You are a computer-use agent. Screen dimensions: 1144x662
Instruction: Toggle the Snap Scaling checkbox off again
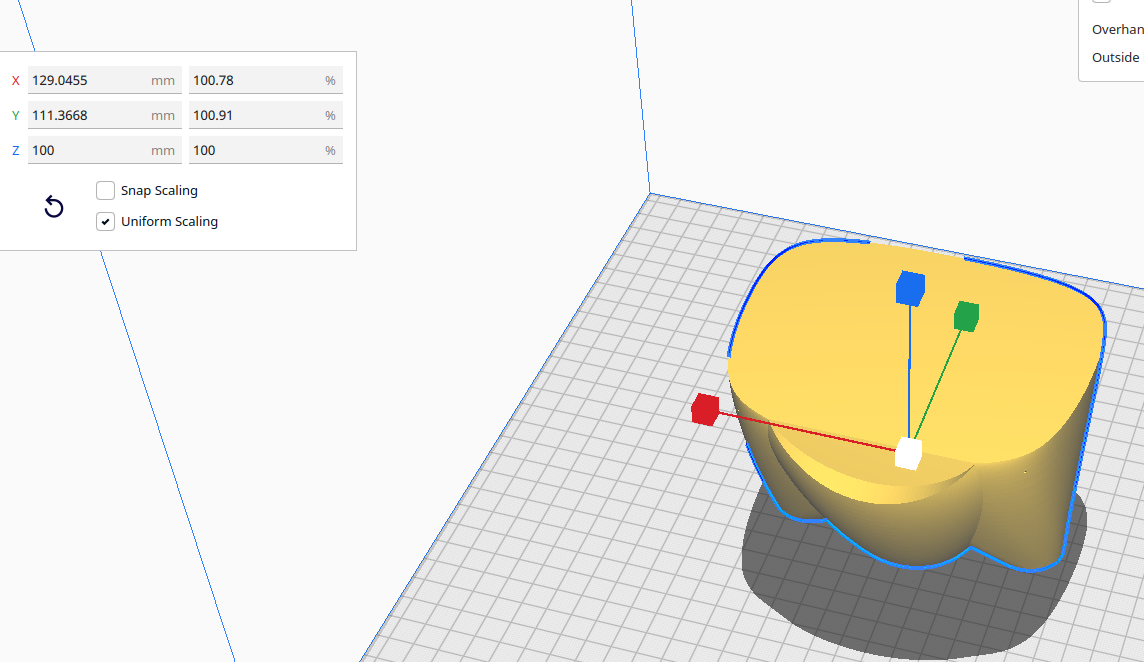pyautogui.click(x=105, y=190)
